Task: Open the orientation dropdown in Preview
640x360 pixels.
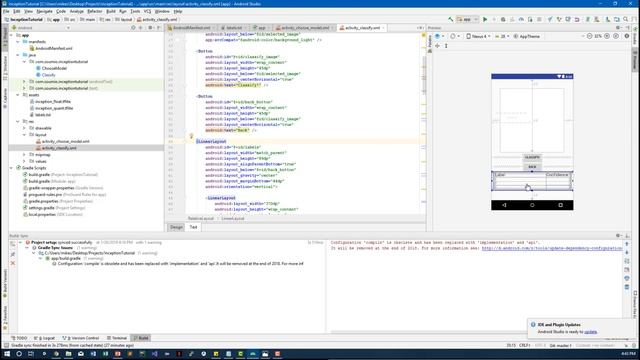Action: click(454, 36)
